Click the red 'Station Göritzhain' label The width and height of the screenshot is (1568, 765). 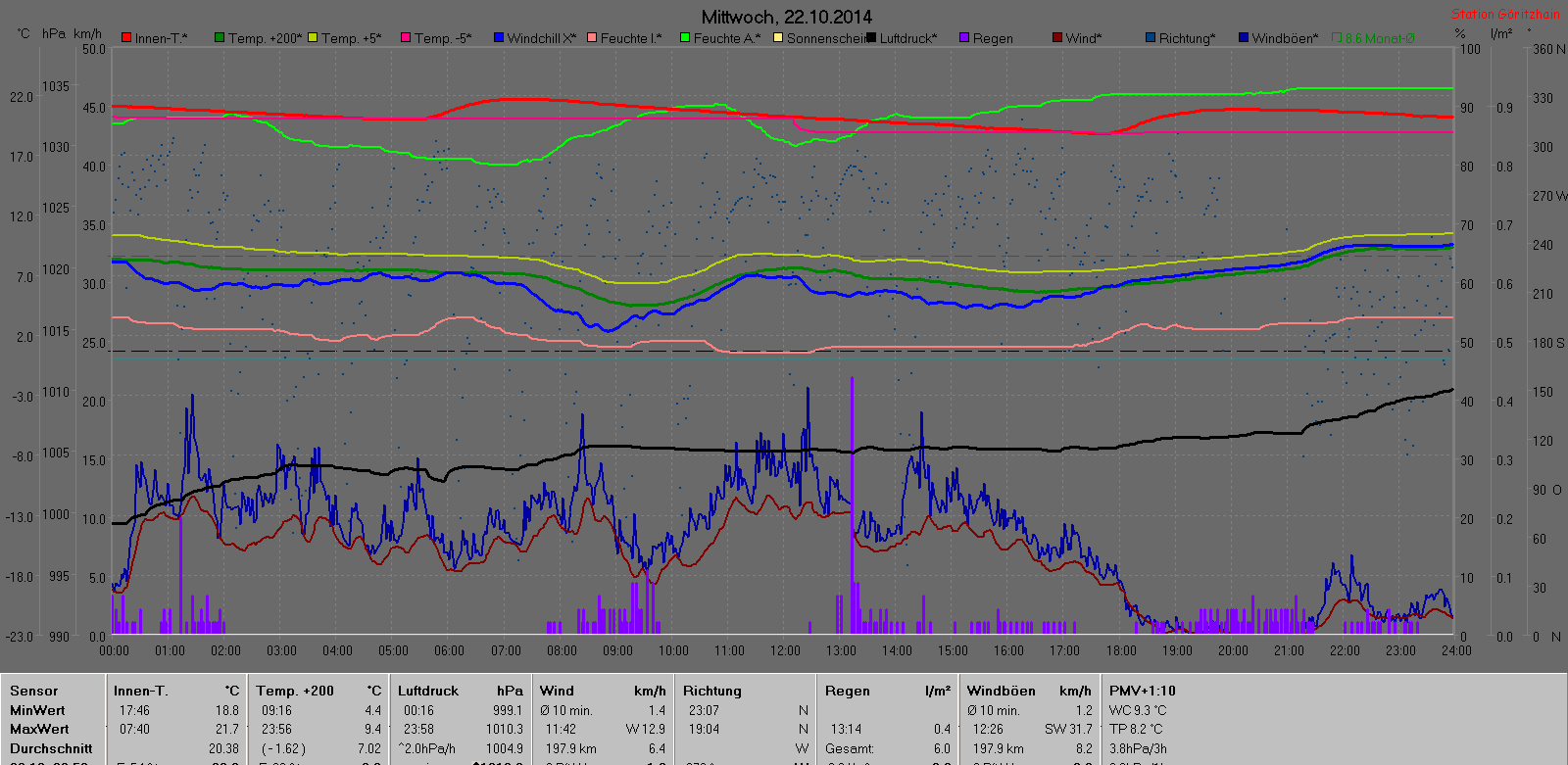click(x=1505, y=14)
